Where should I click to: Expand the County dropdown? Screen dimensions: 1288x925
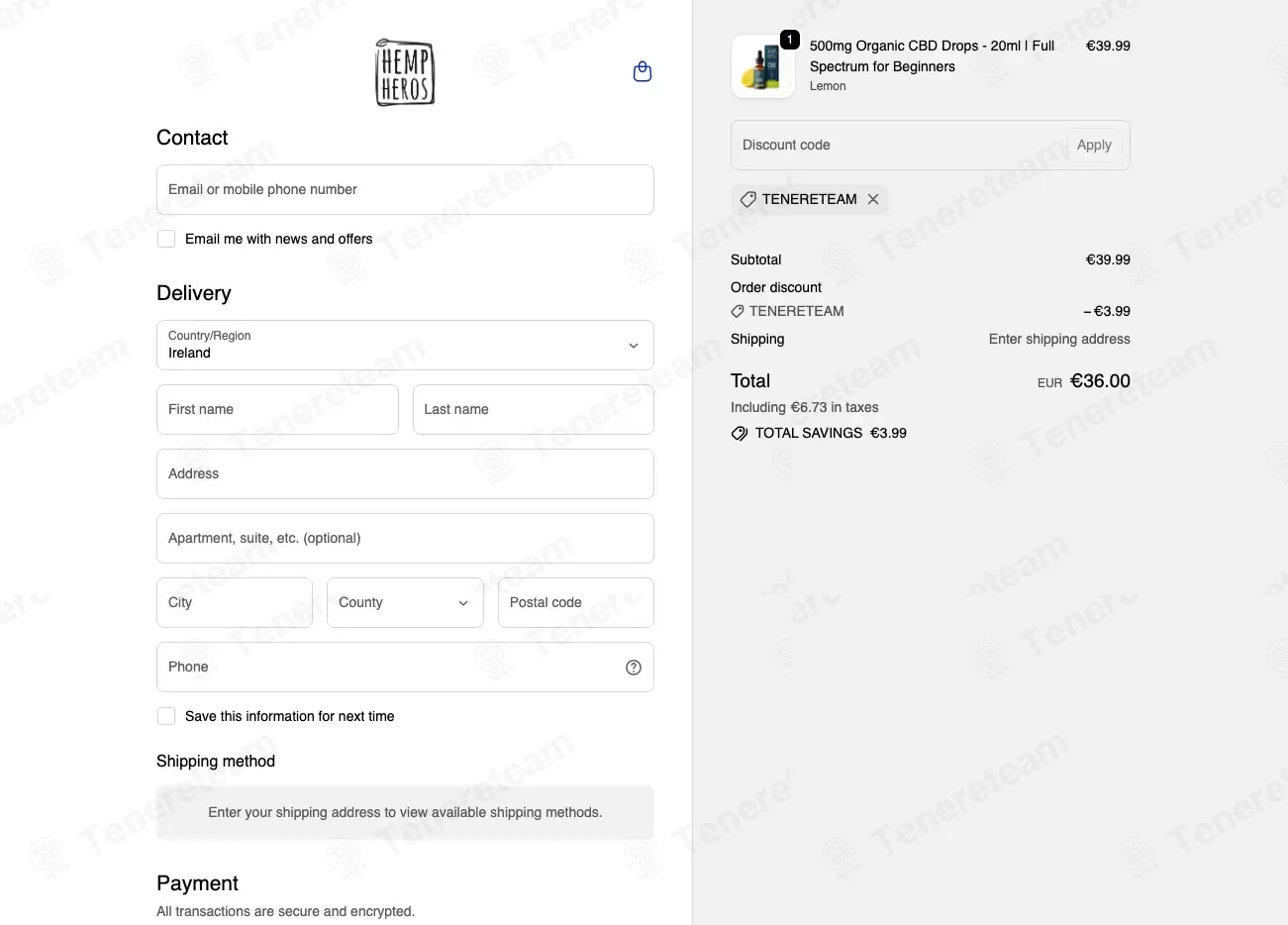tap(405, 602)
